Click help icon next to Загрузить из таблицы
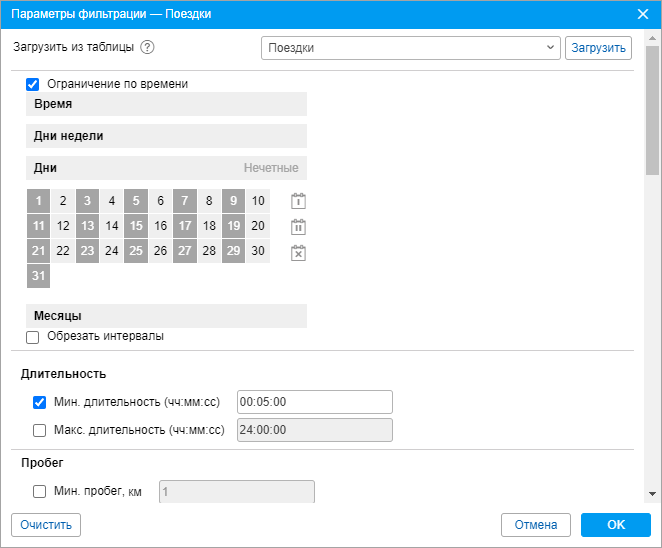Image resolution: width=662 pixels, height=548 pixels. [x=148, y=47]
